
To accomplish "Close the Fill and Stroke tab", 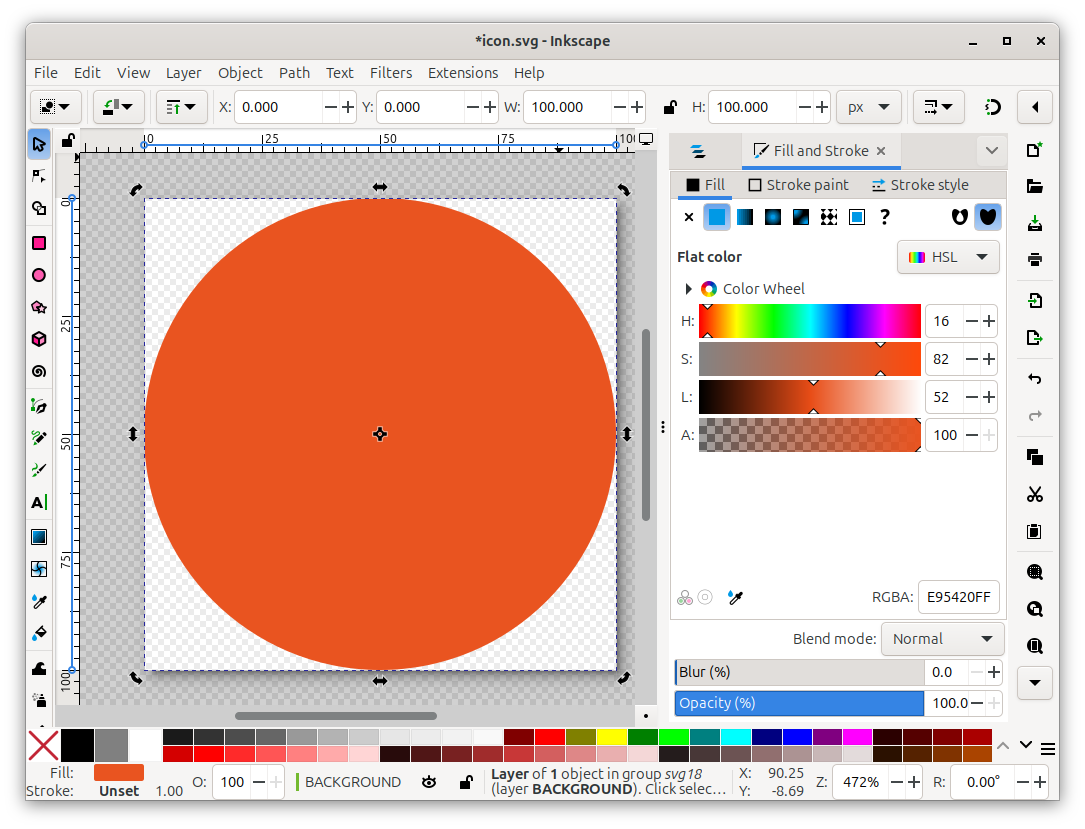I will 881,151.
